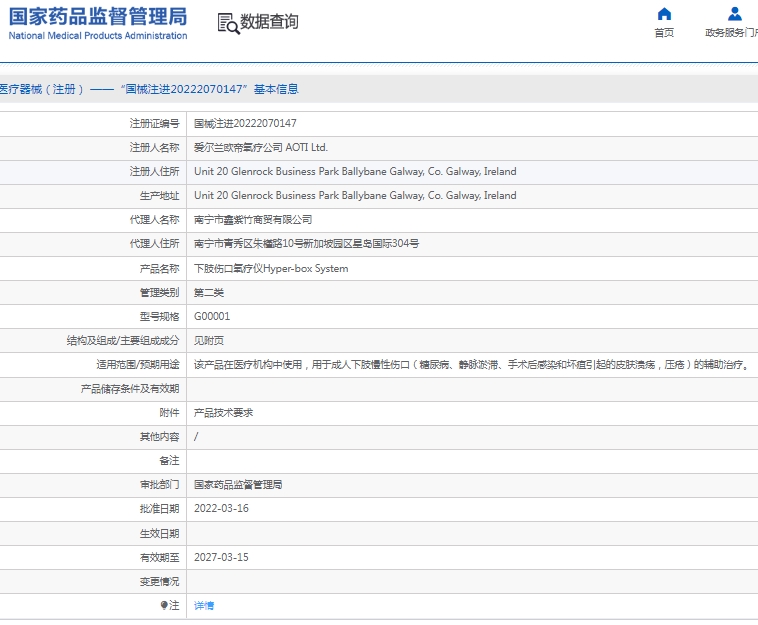Viewport: 758px width, 625px height.
Task: Click 见附页 structure composition value
Action: point(209,341)
